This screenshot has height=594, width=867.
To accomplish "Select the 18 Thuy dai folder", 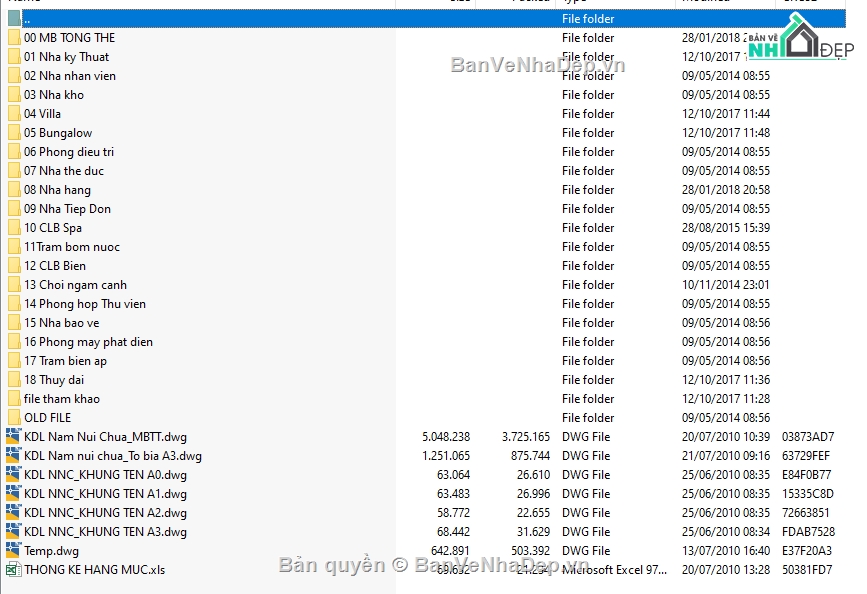I will click(x=54, y=380).
